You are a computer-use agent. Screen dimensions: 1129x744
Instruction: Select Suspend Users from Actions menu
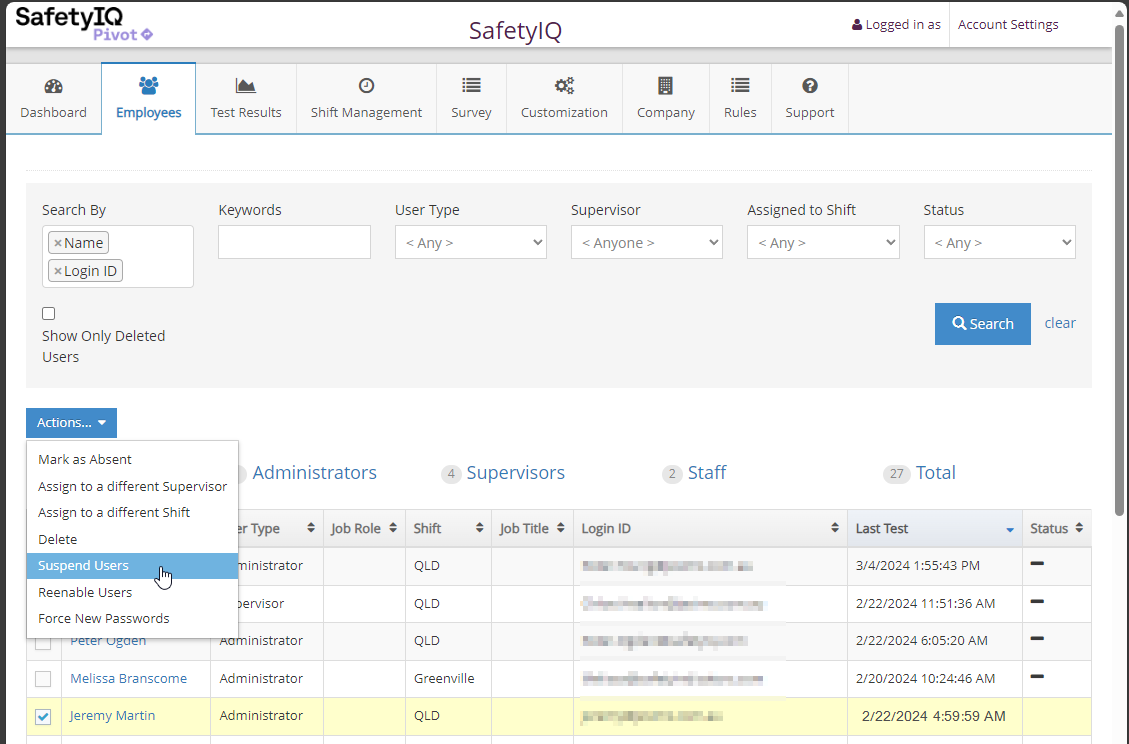[x=83, y=566]
